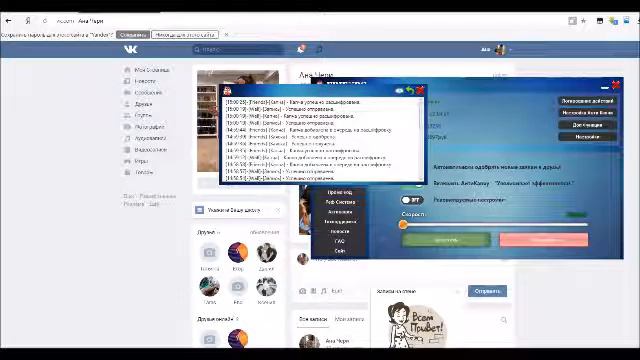Switch to the 'Мои записи' wall tab
640x360 pixels.
[349, 319]
